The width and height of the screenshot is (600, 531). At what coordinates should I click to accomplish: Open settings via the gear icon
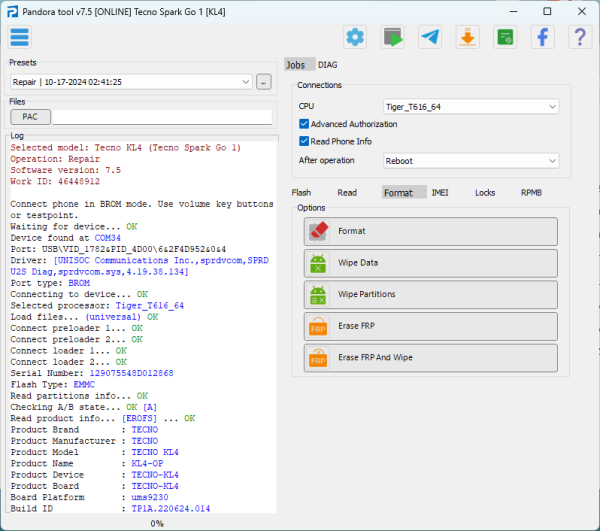coord(355,37)
